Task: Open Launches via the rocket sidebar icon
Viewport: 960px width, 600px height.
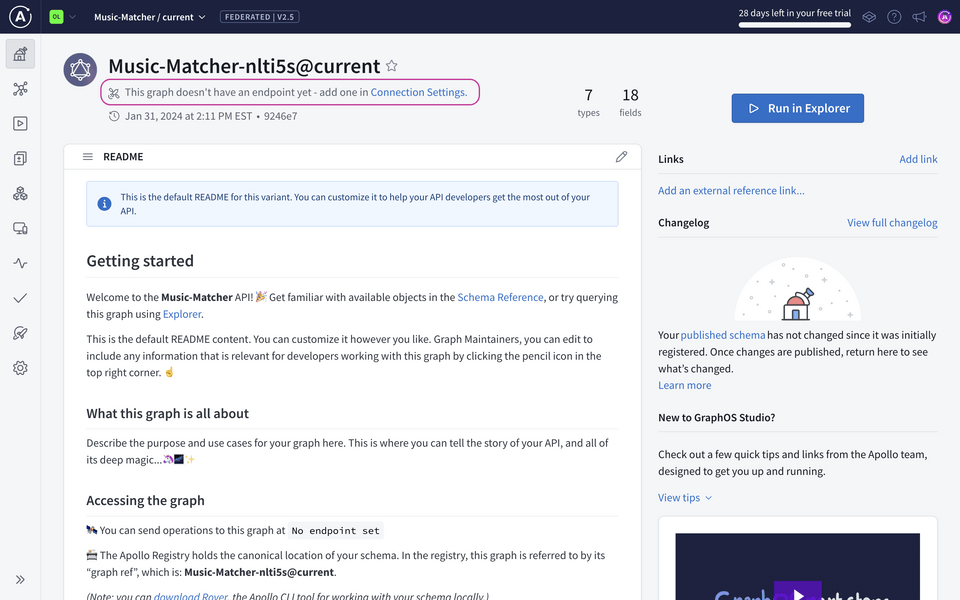Action: coord(20,332)
